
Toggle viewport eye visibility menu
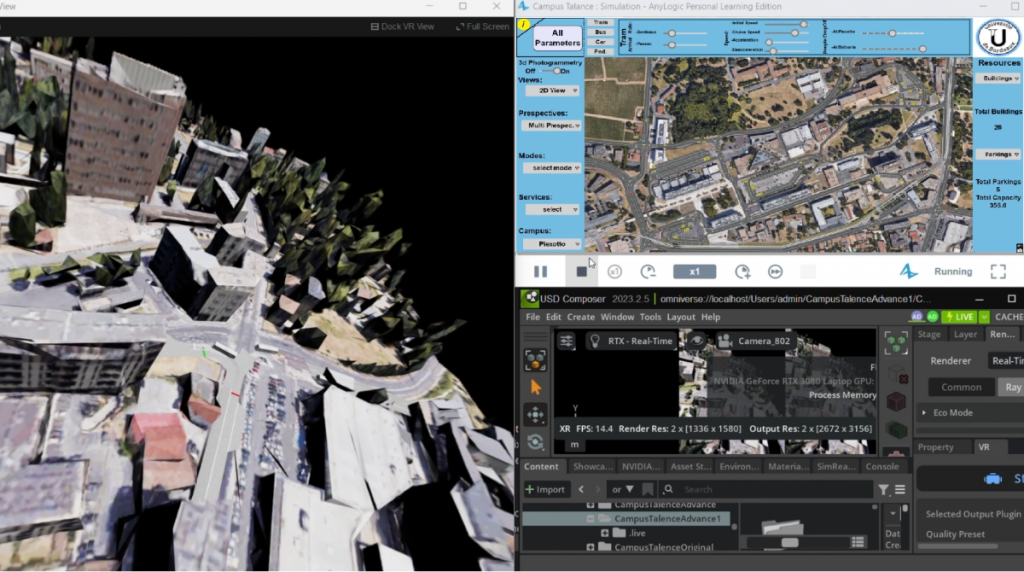tap(697, 341)
